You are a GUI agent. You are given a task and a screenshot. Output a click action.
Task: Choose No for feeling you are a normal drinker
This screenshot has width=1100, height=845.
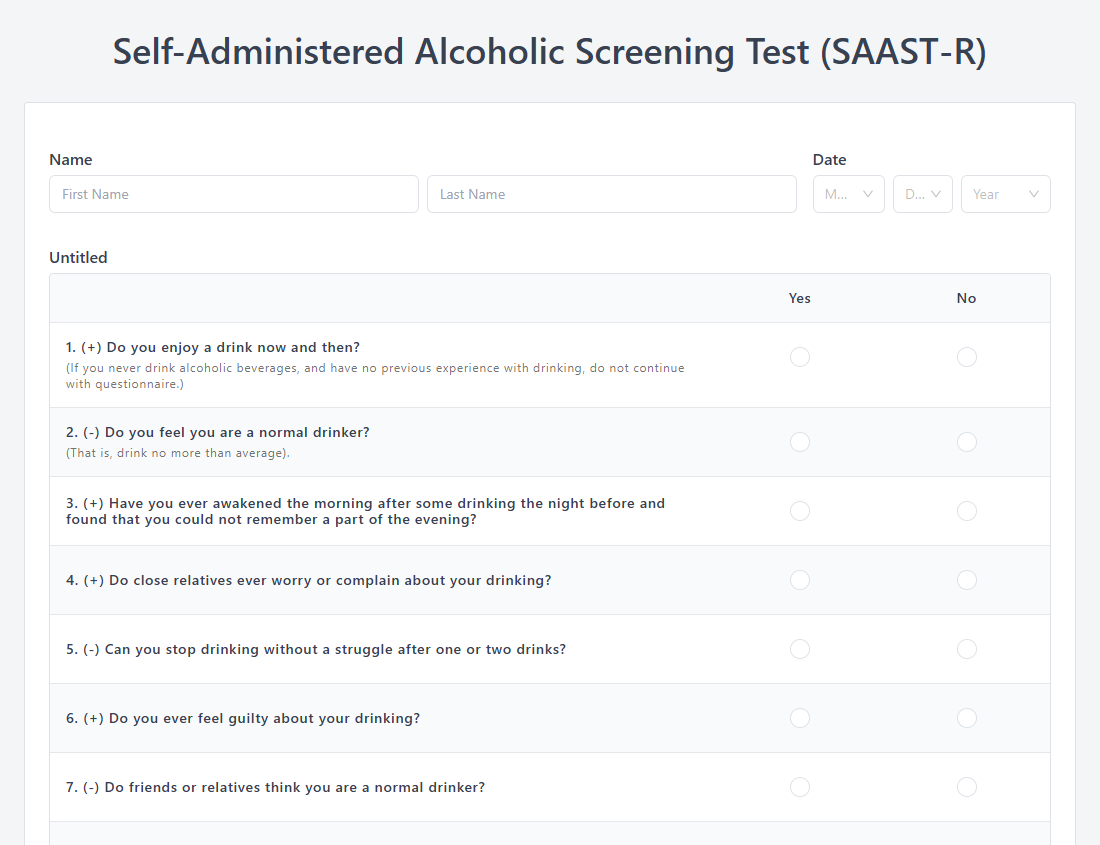(x=966, y=442)
